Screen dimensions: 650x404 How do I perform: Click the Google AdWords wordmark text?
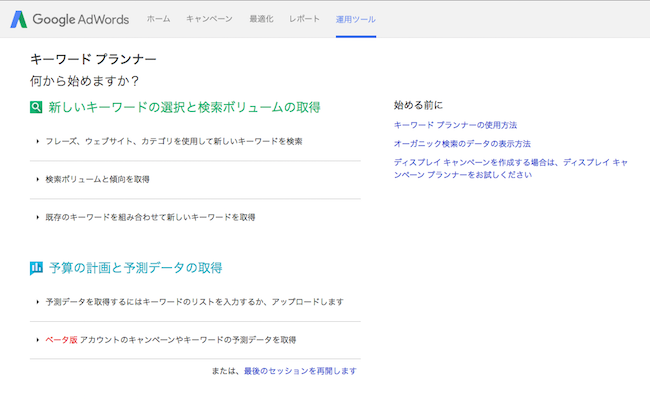(x=81, y=19)
